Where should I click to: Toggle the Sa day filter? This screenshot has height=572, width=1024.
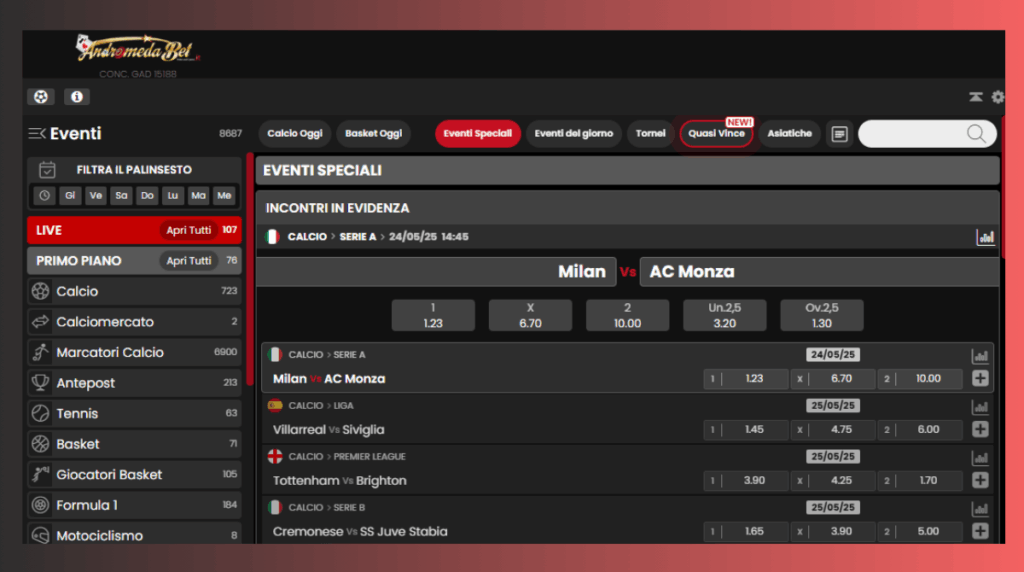click(121, 196)
